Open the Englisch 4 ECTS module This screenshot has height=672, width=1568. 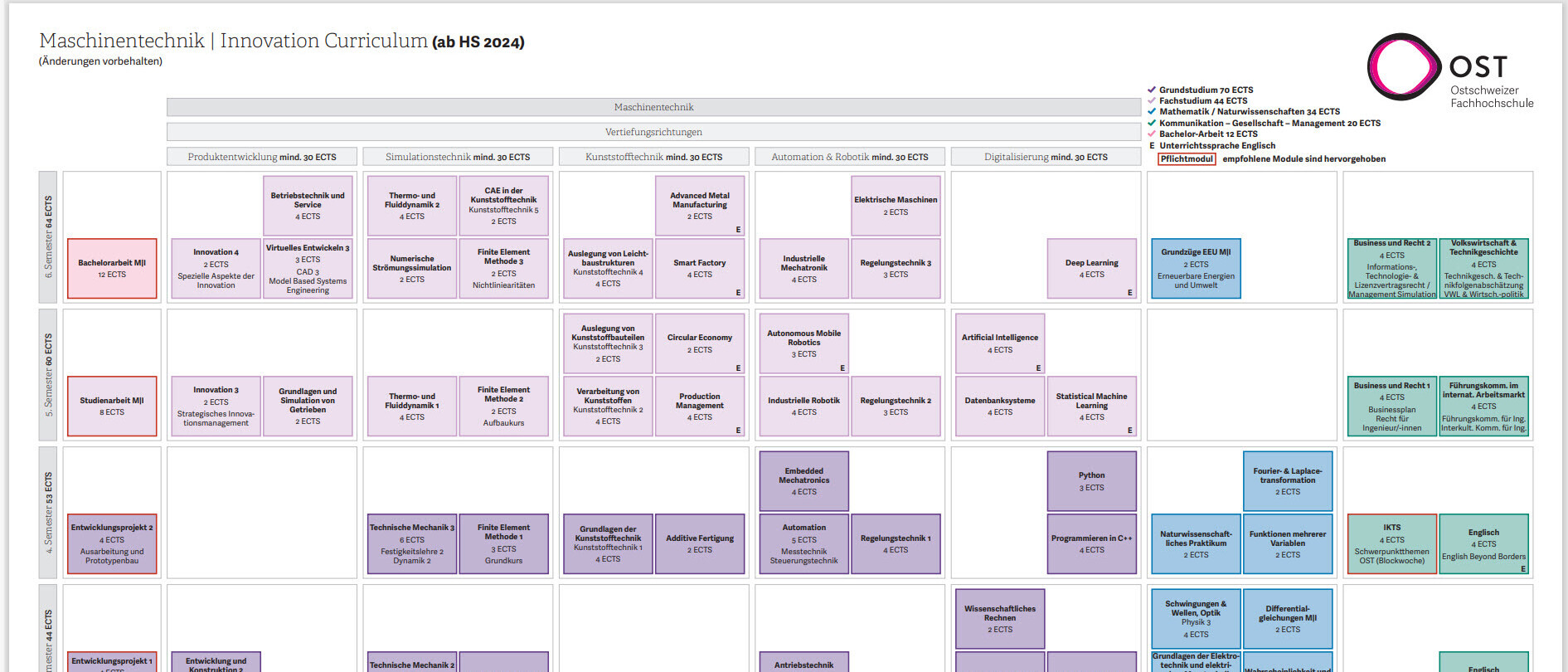(x=1483, y=544)
